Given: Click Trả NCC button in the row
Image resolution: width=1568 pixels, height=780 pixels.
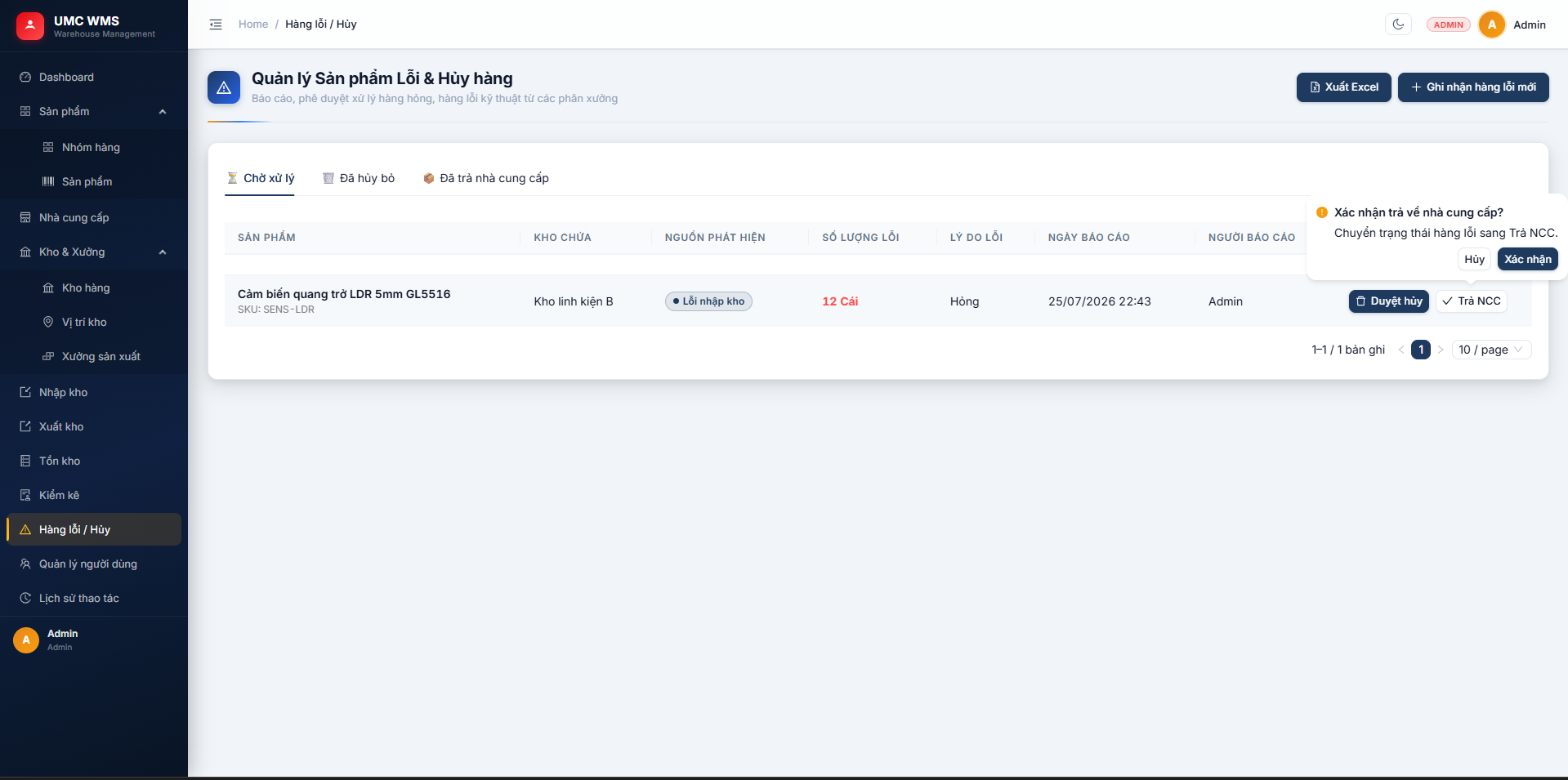Looking at the screenshot, I should coord(1471,301).
